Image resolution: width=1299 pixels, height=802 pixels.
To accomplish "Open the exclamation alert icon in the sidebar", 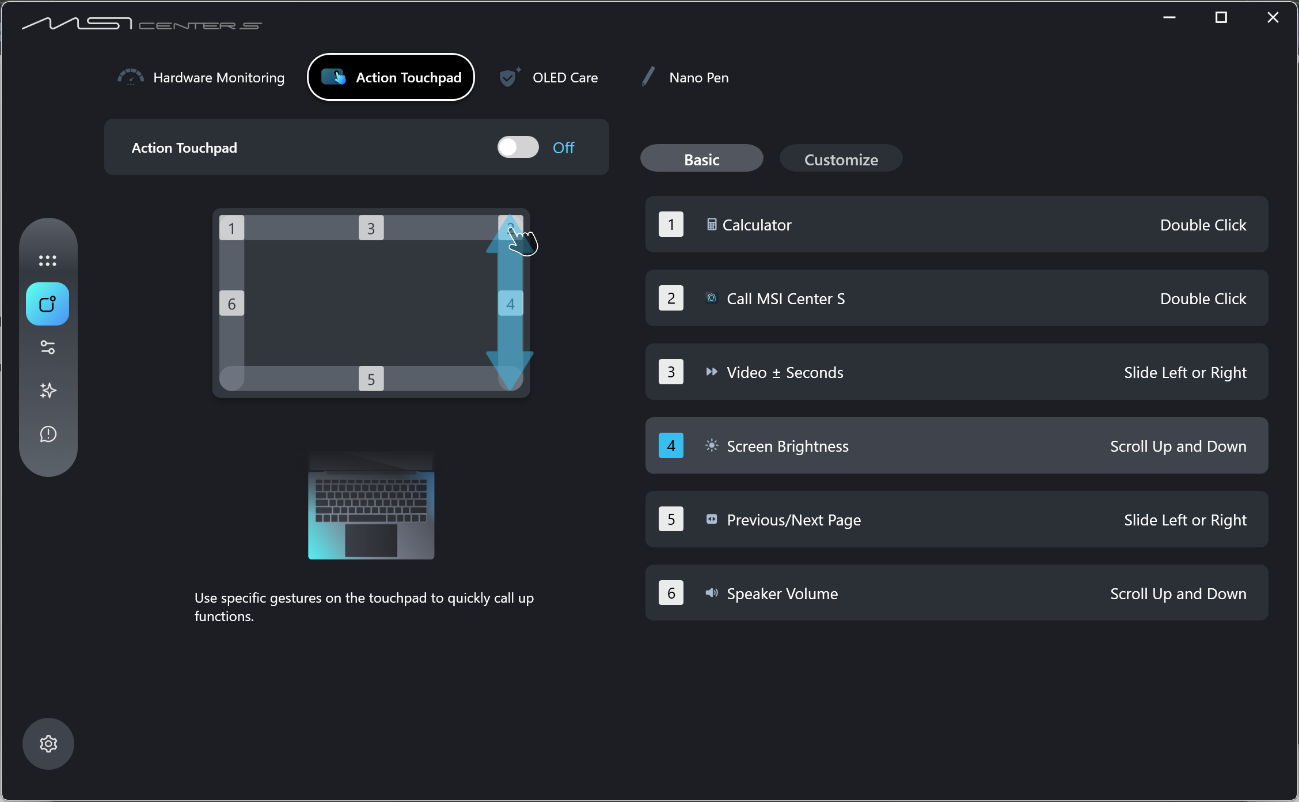I will point(47,434).
